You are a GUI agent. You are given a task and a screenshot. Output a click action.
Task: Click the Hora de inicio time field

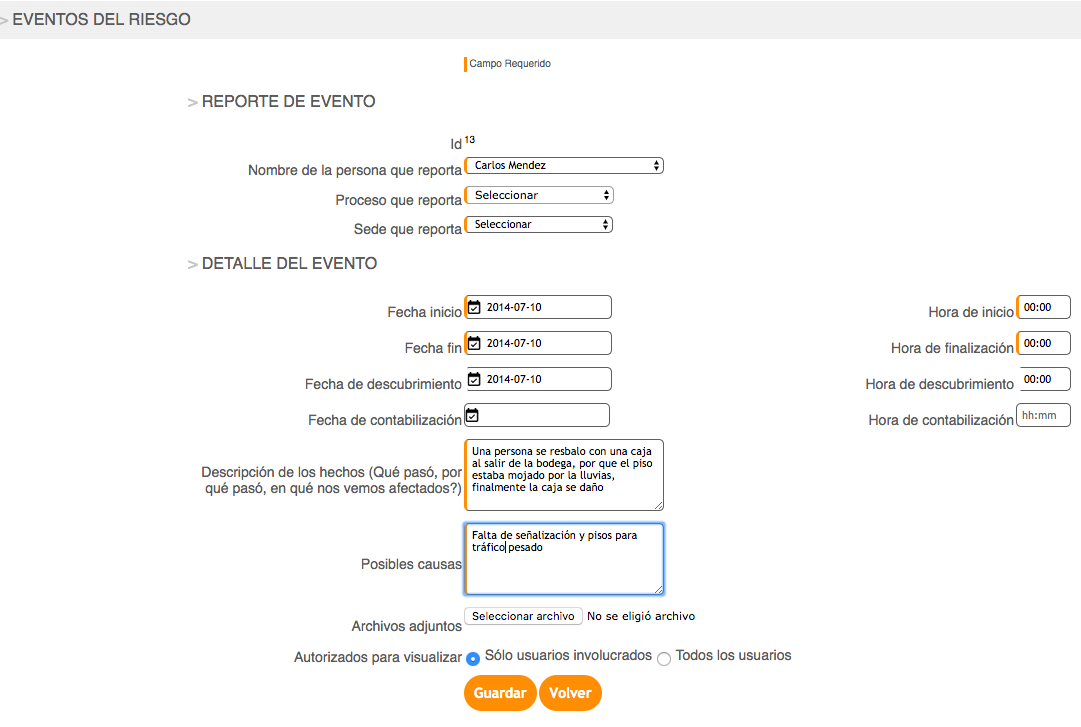coord(1044,307)
